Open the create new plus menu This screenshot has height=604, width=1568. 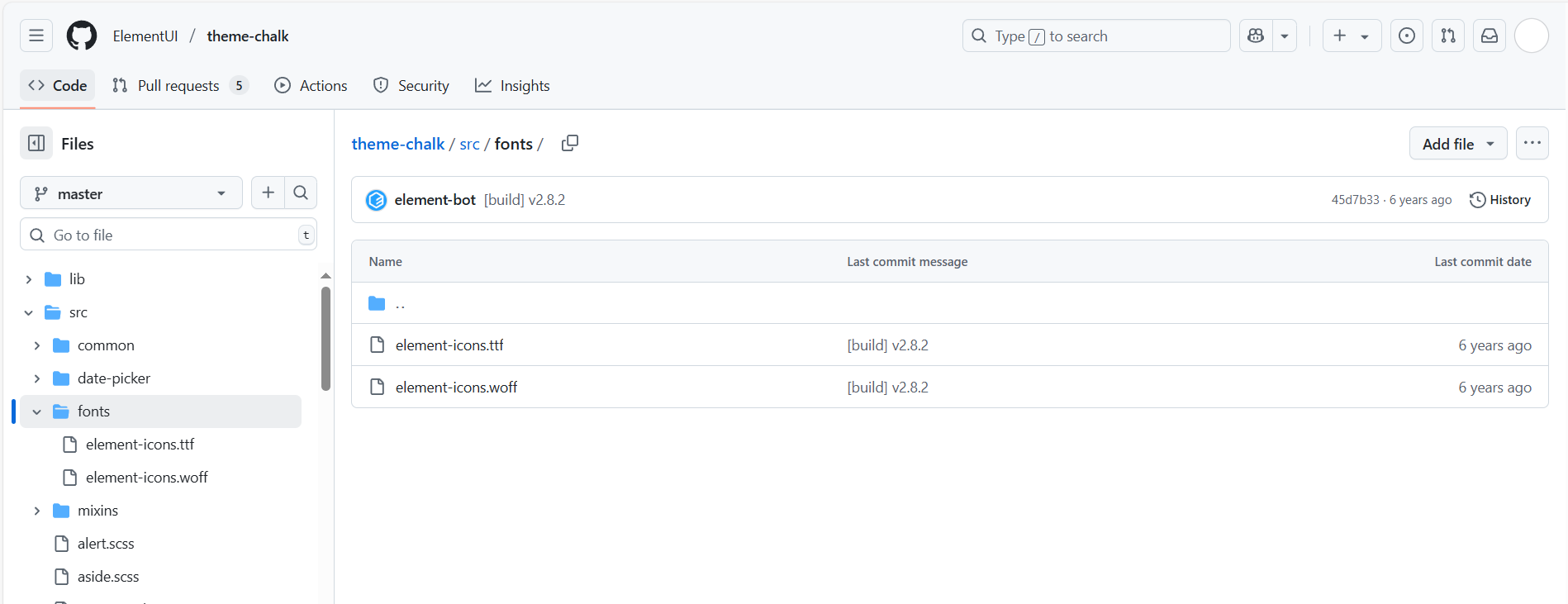[1352, 36]
